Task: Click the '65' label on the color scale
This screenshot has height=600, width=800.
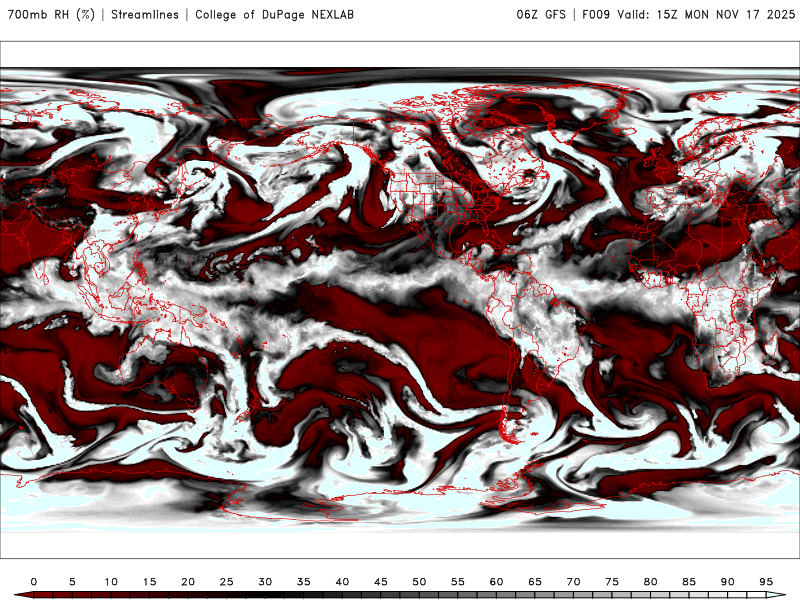Action: [x=535, y=582]
